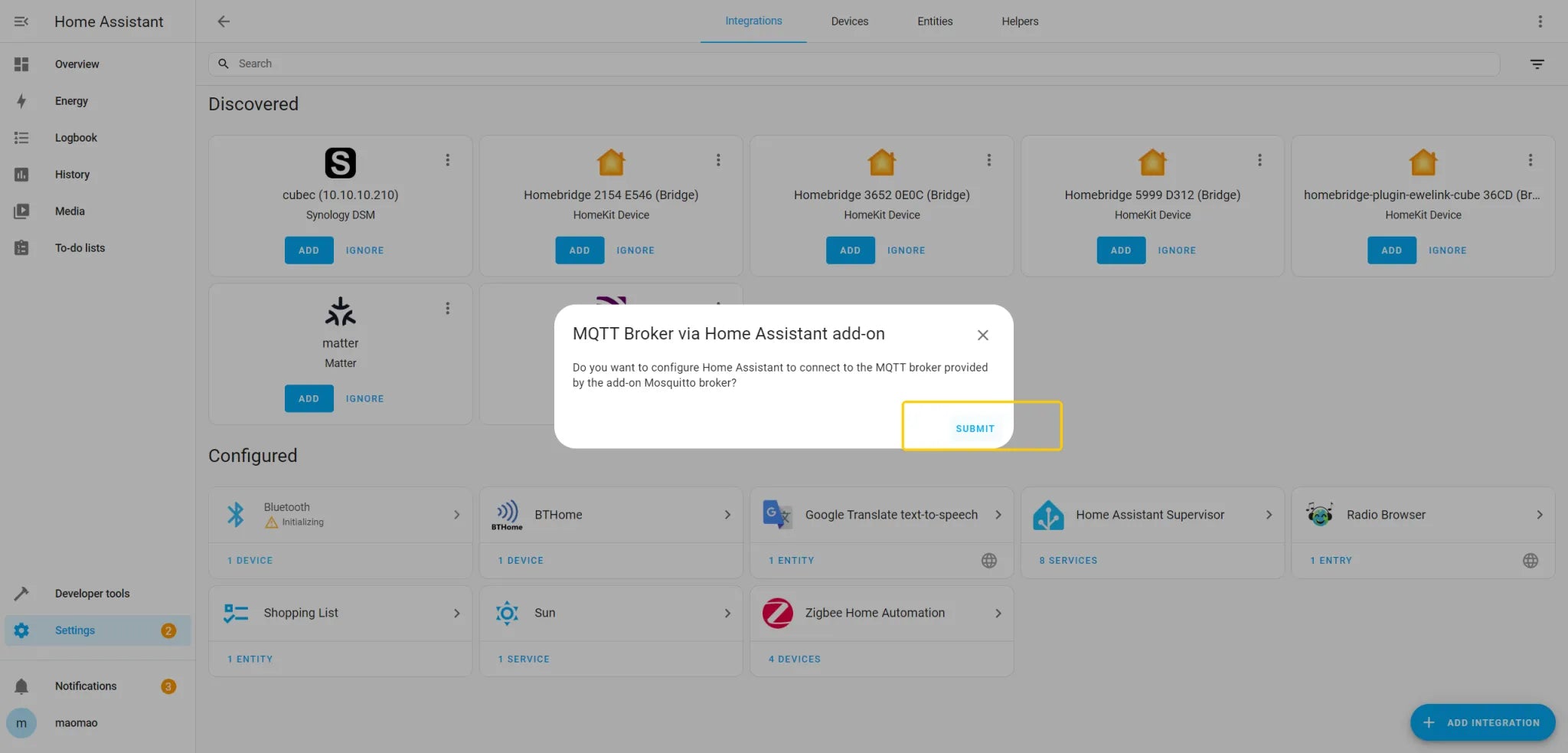The width and height of the screenshot is (1568, 753).
Task: Expand the Bluetooth integration chevron
Action: click(456, 515)
